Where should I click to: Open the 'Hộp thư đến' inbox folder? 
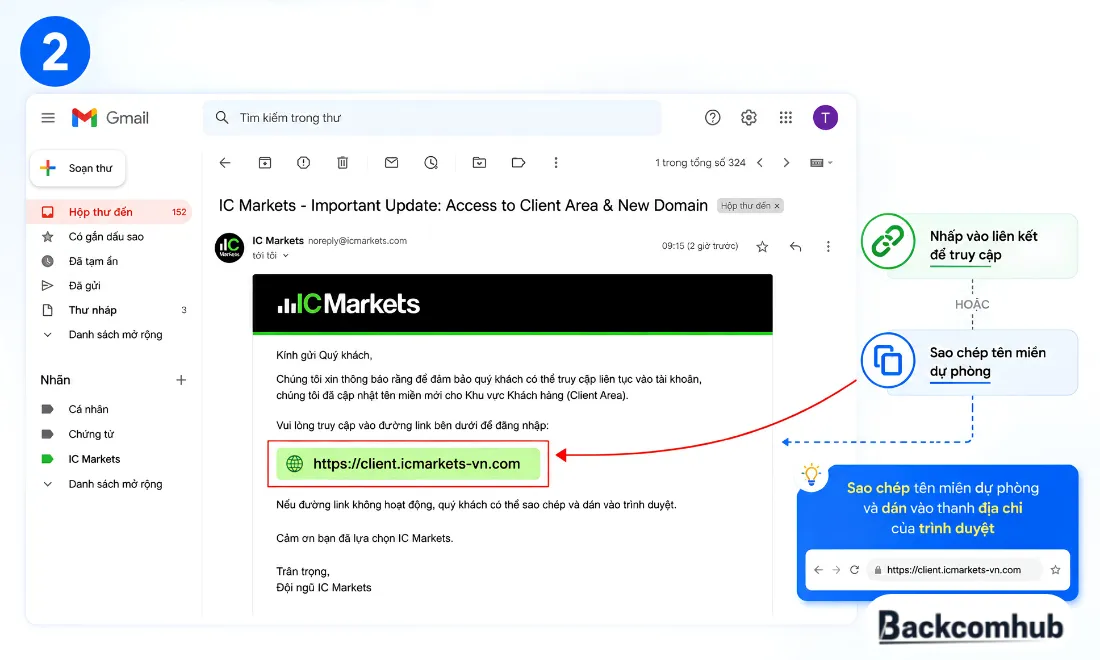(109, 212)
